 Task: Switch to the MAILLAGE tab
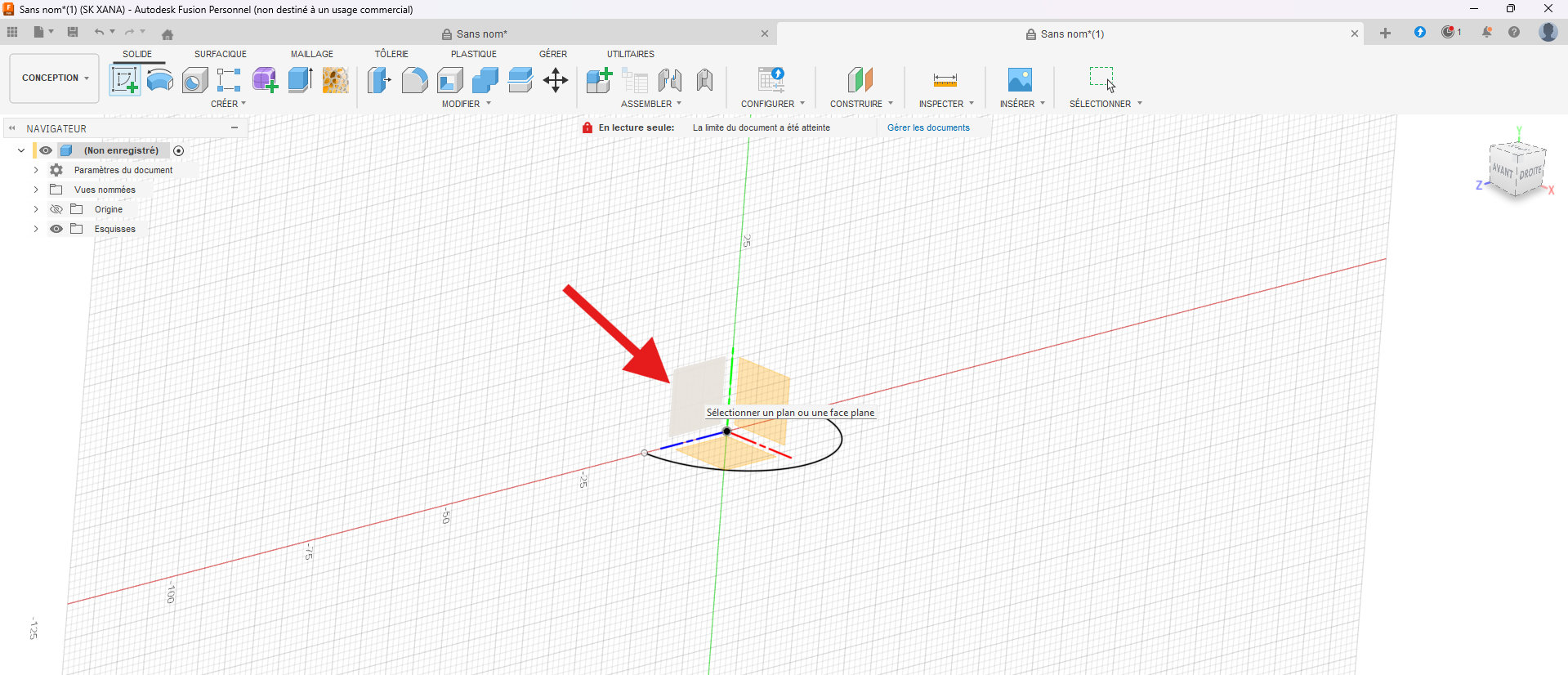[312, 54]
